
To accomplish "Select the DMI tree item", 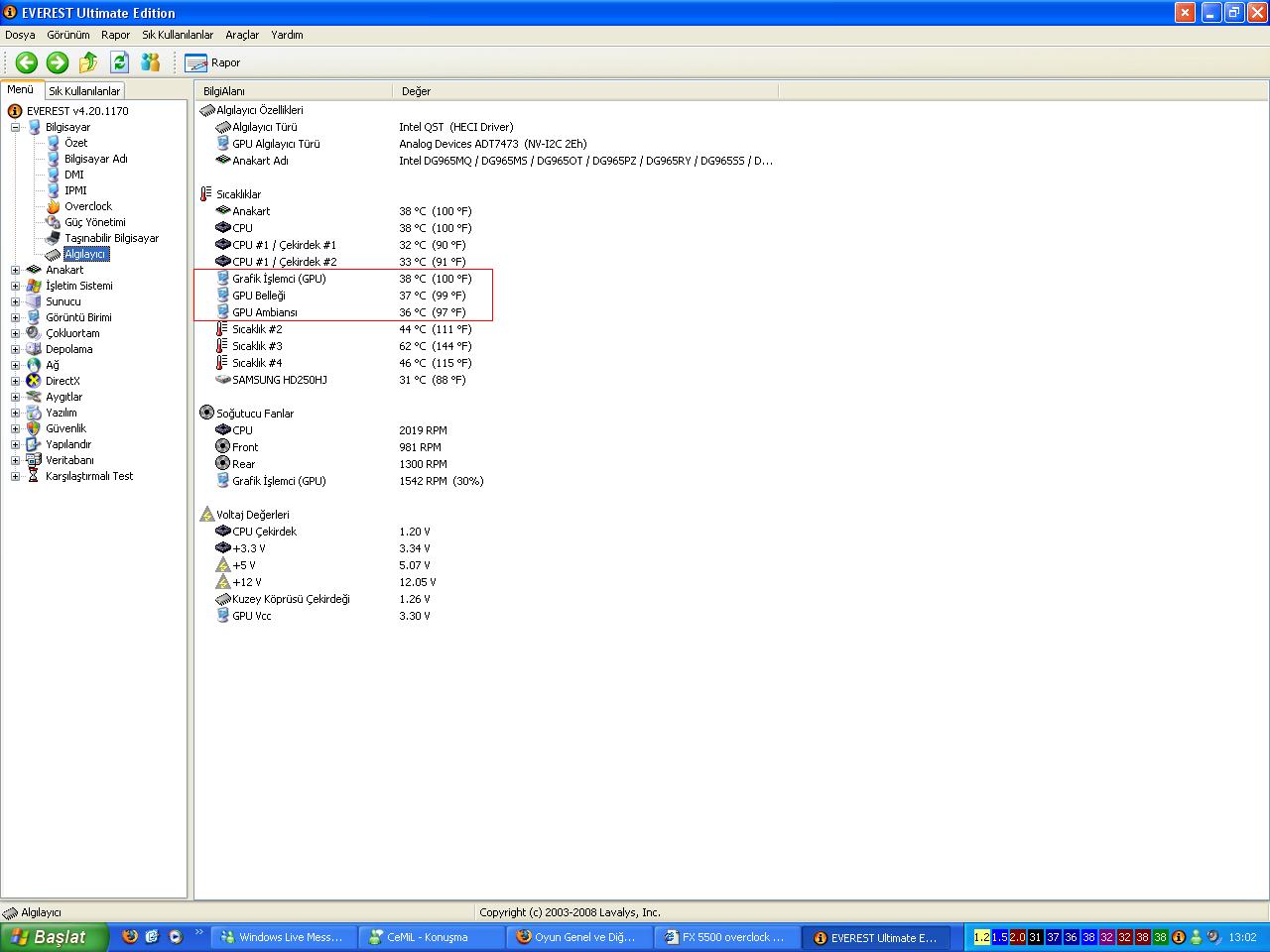I will click(73, 175).
